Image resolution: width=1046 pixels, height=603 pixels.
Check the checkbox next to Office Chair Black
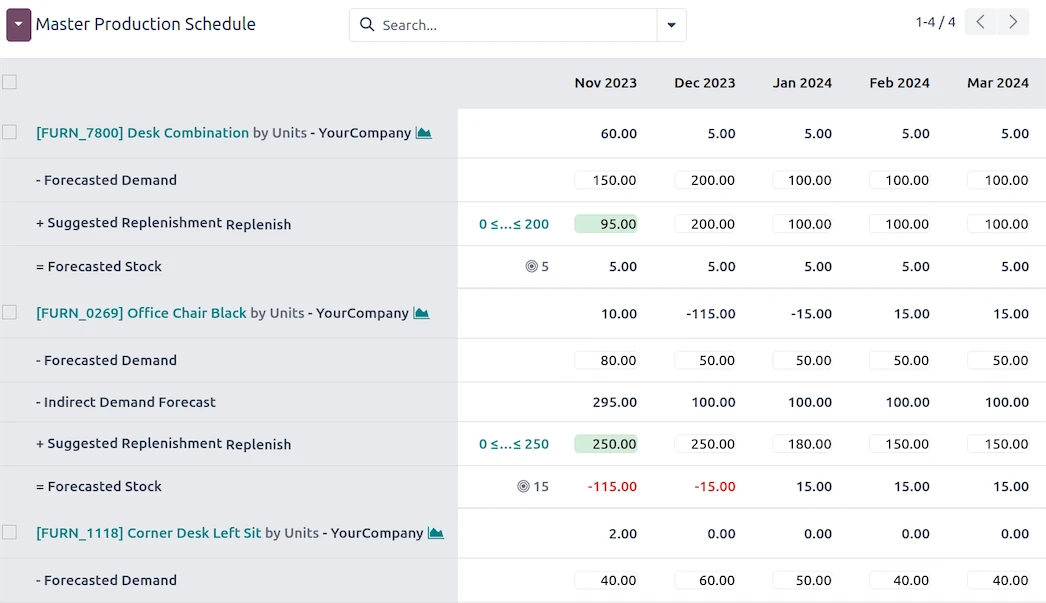pyautogui.click(x=10, y=311)
